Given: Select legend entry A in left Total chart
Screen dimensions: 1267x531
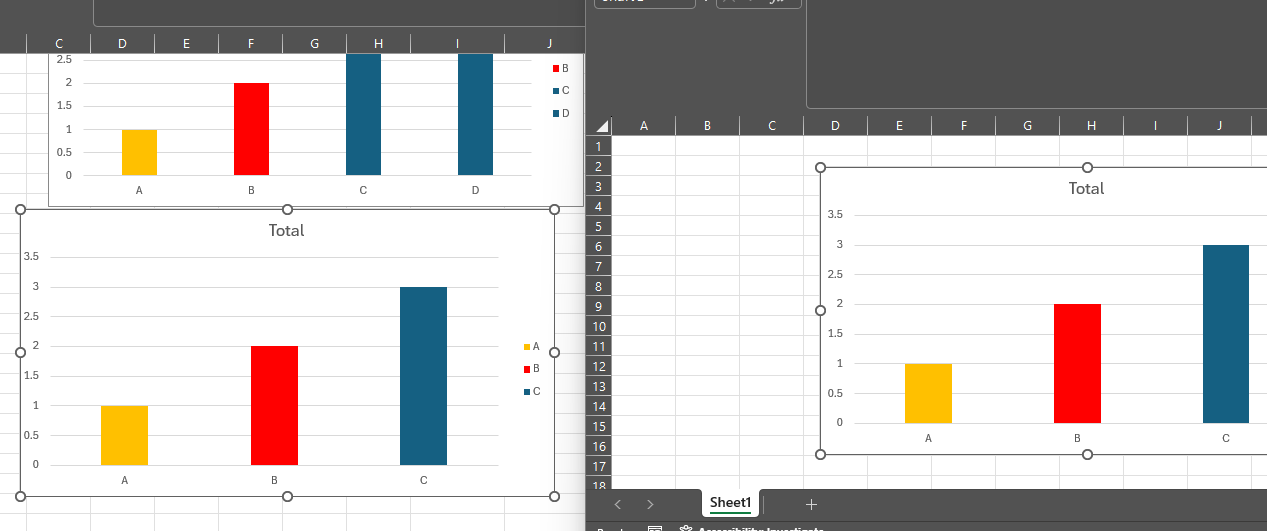Looking at the screenshot, I should pos(532,346).
